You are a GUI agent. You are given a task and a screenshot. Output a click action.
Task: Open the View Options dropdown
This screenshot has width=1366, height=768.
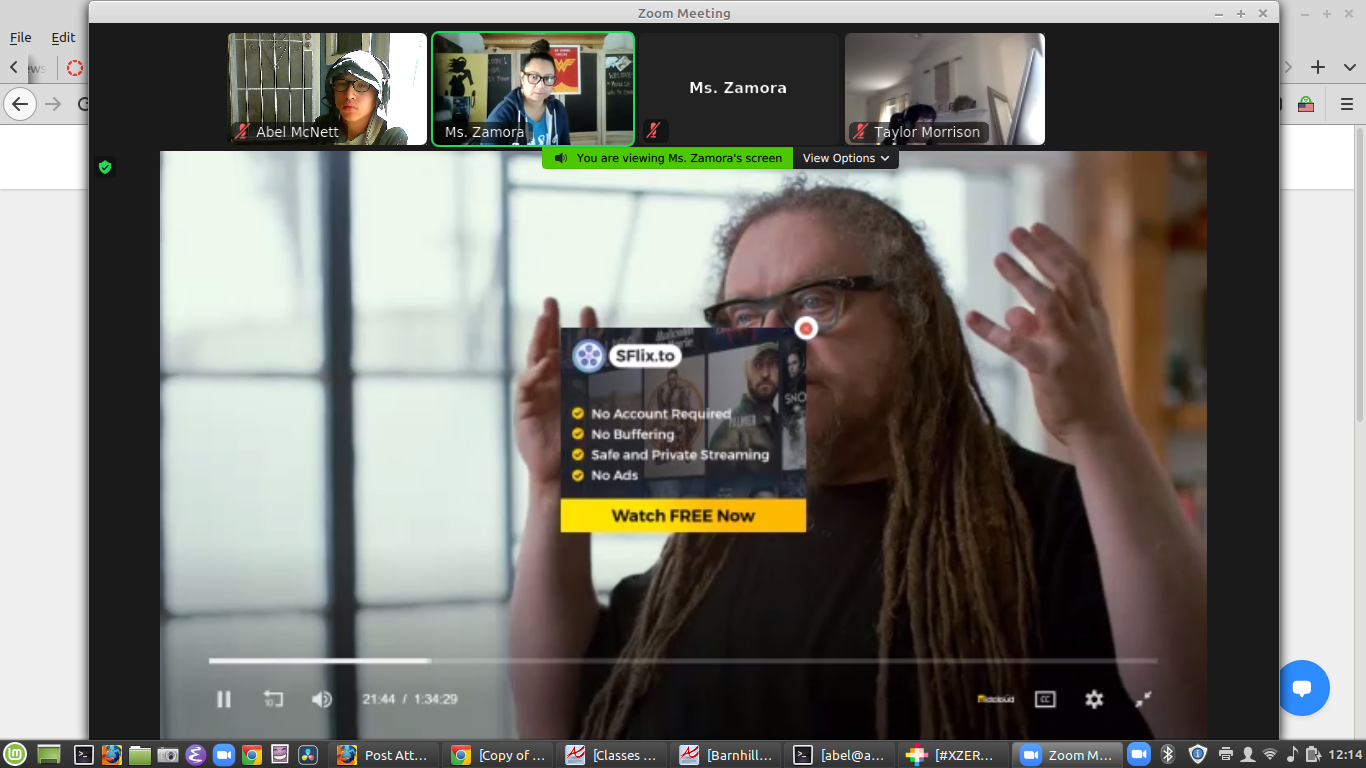(846, 158)
